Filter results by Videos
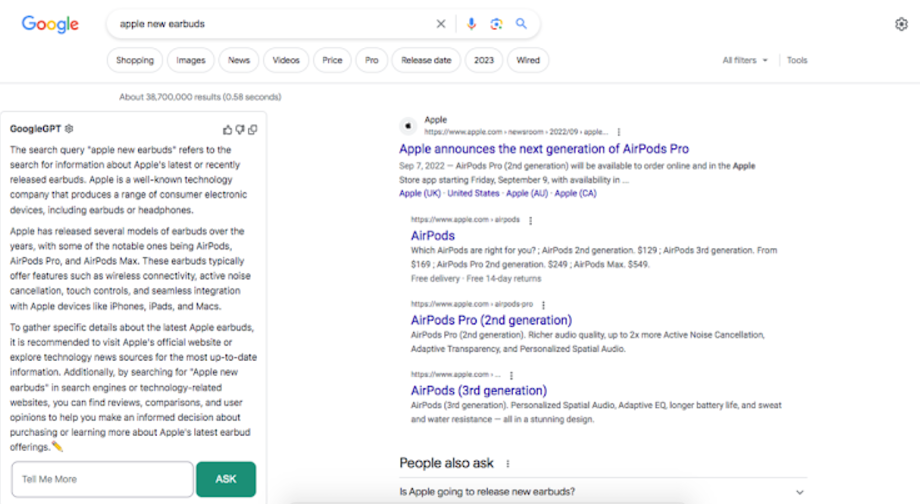Viewport: 920px width, 504px height. [x=286, y=60]
